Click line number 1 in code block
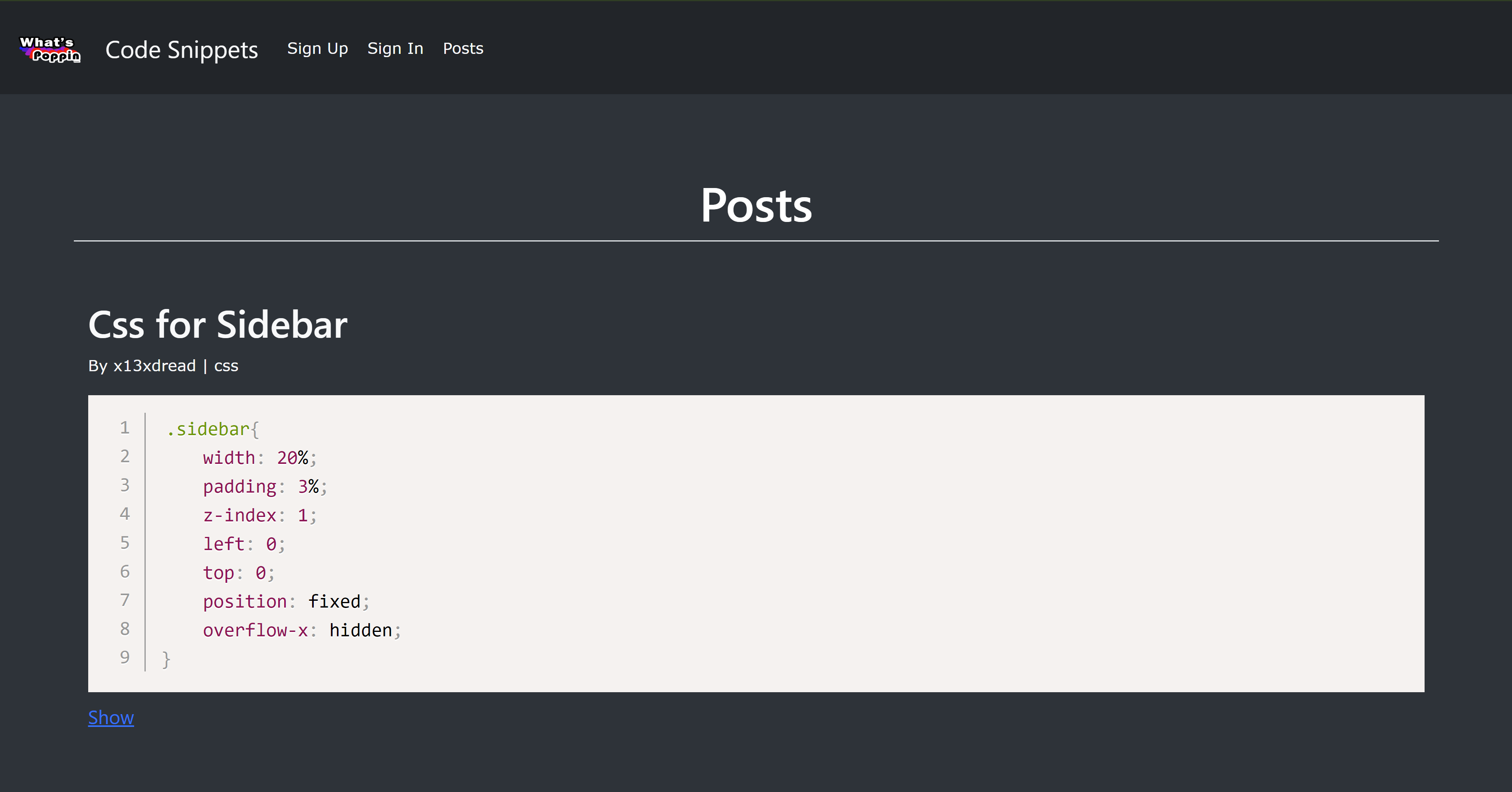Viewport: 1512px width, 792px height. pyautogui.click(x=125, y=428)
